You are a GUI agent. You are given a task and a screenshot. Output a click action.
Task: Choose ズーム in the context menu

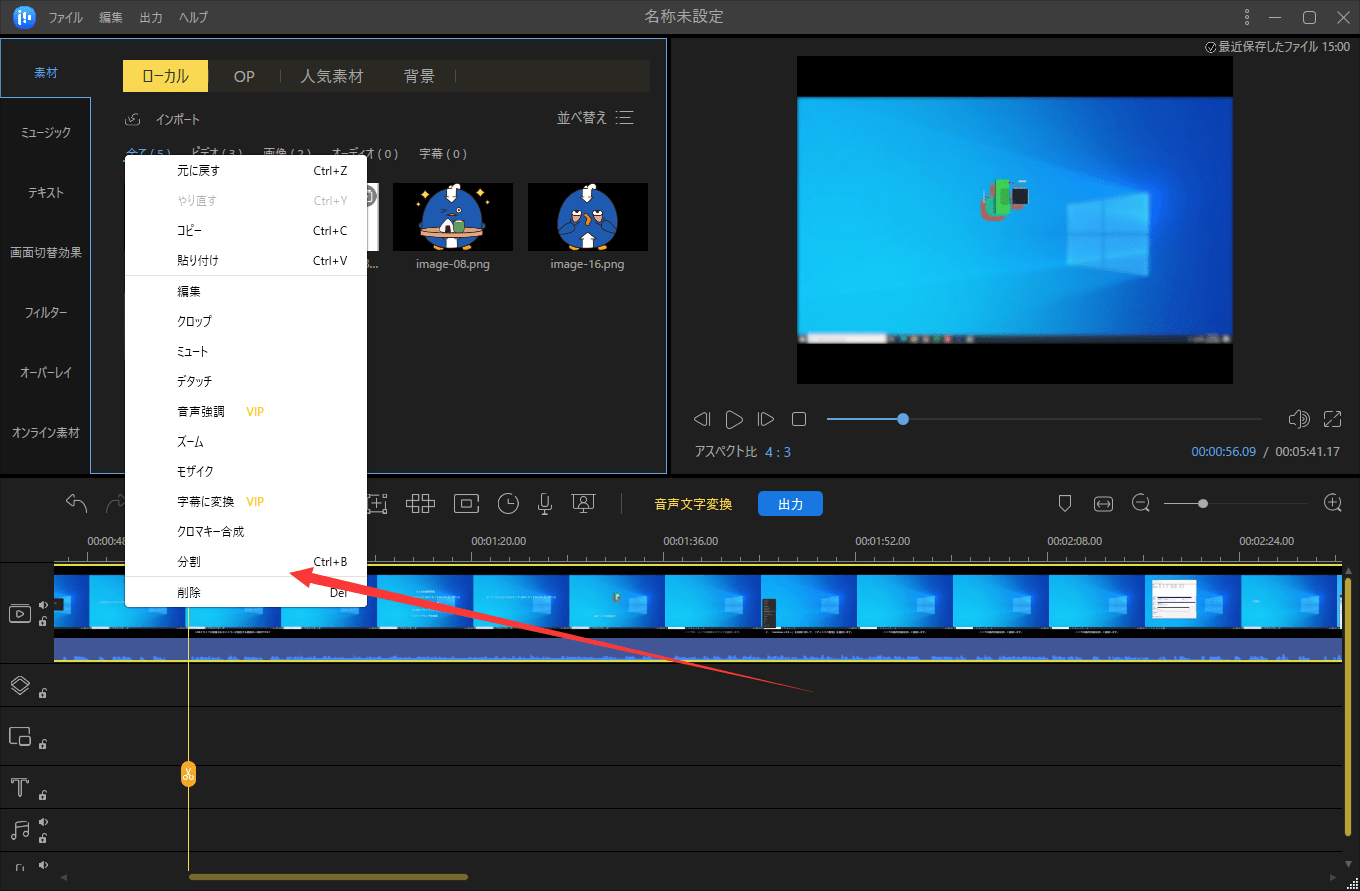[246, 442]
